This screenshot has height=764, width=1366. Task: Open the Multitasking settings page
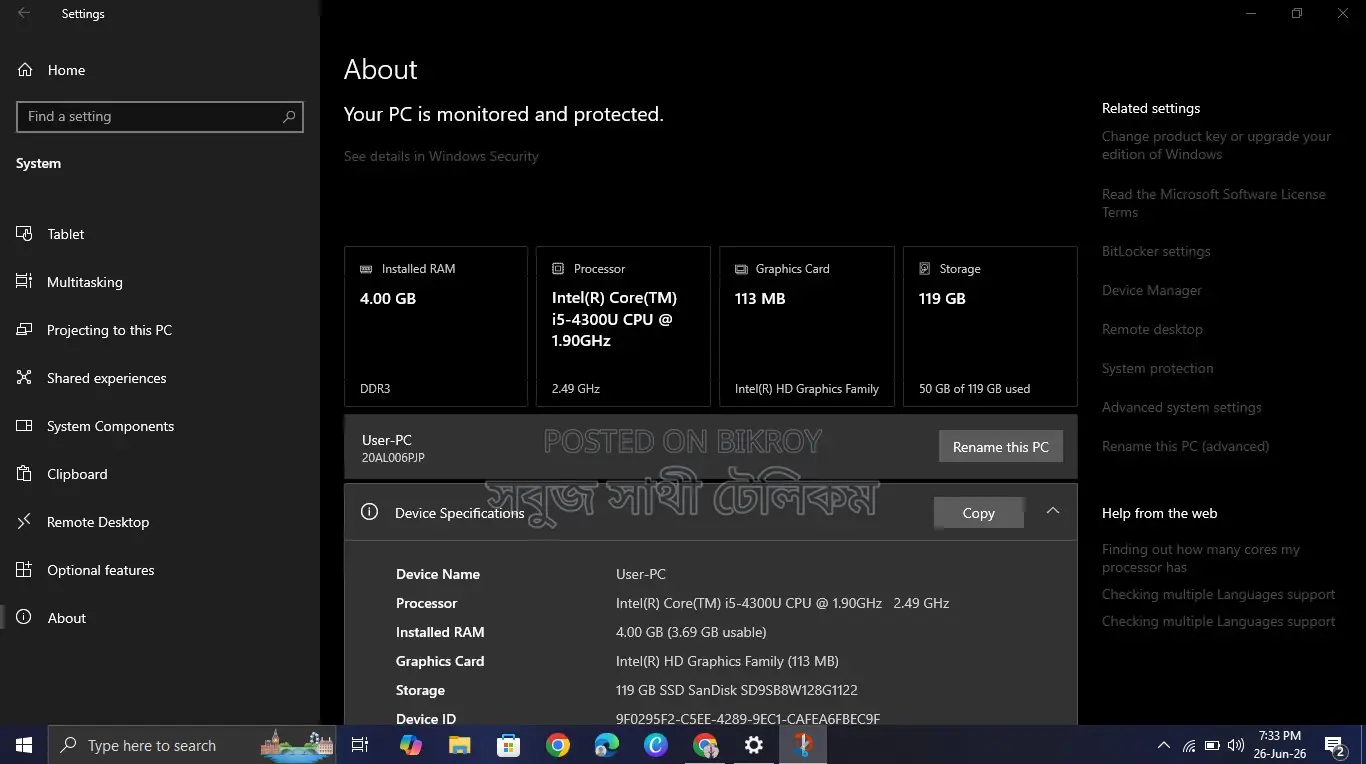pyautogui.click(x=160, y=282)
